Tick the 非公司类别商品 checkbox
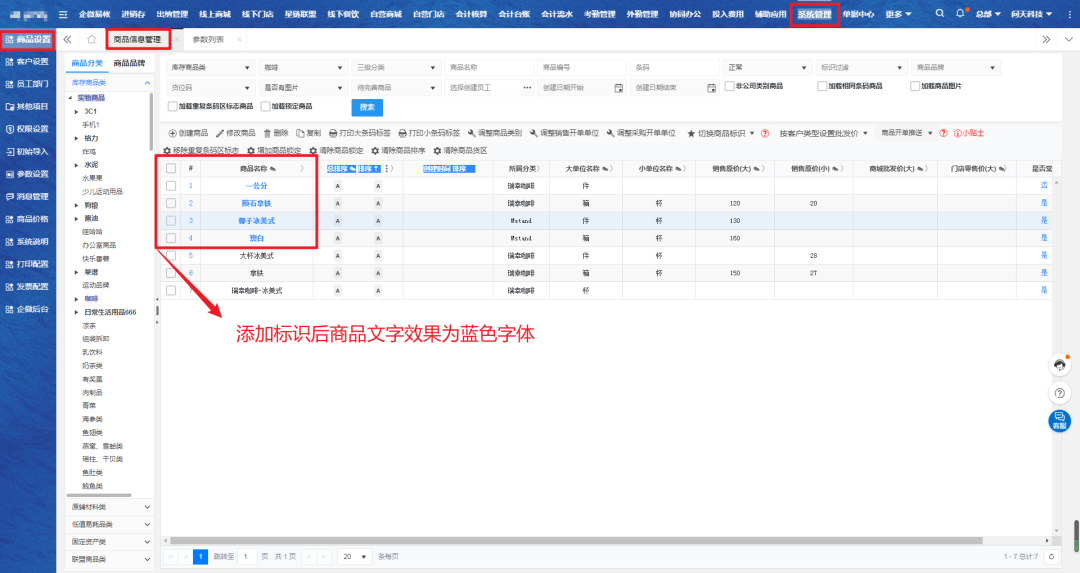Viewport: 1080px width, 573px height. tap(729, 87)
